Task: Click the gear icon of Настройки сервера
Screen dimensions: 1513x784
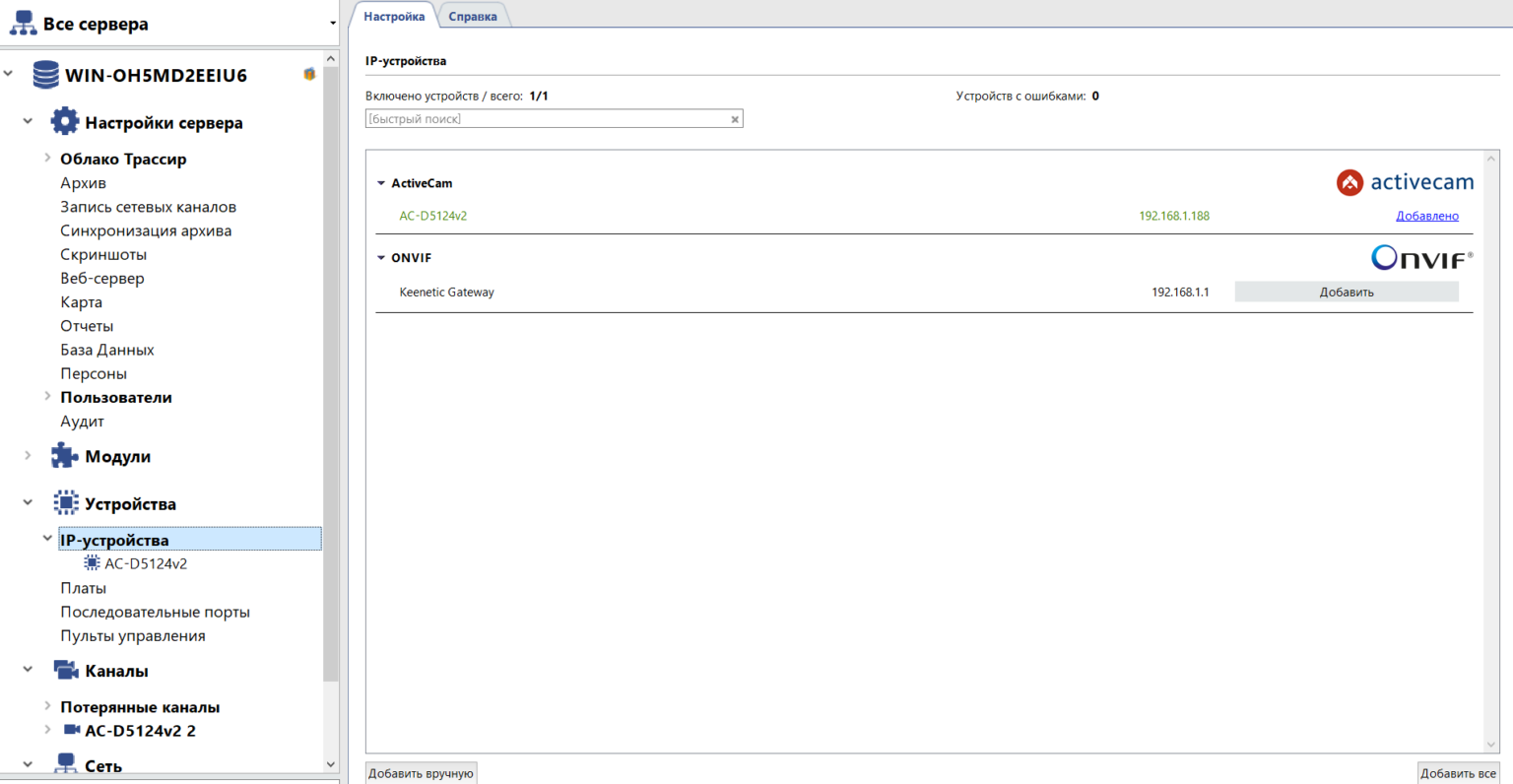Action: click(65, 122)
